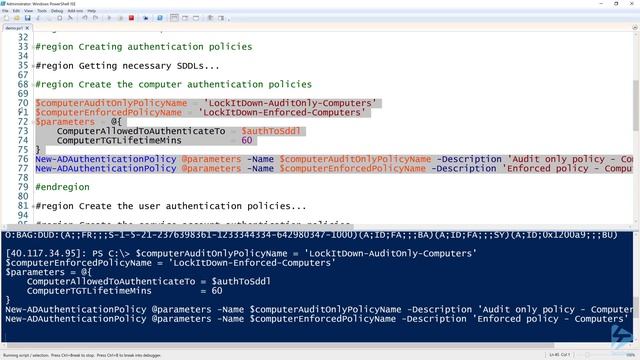Click $authToSddl variable on editor line 73

[x=271, y=131]
